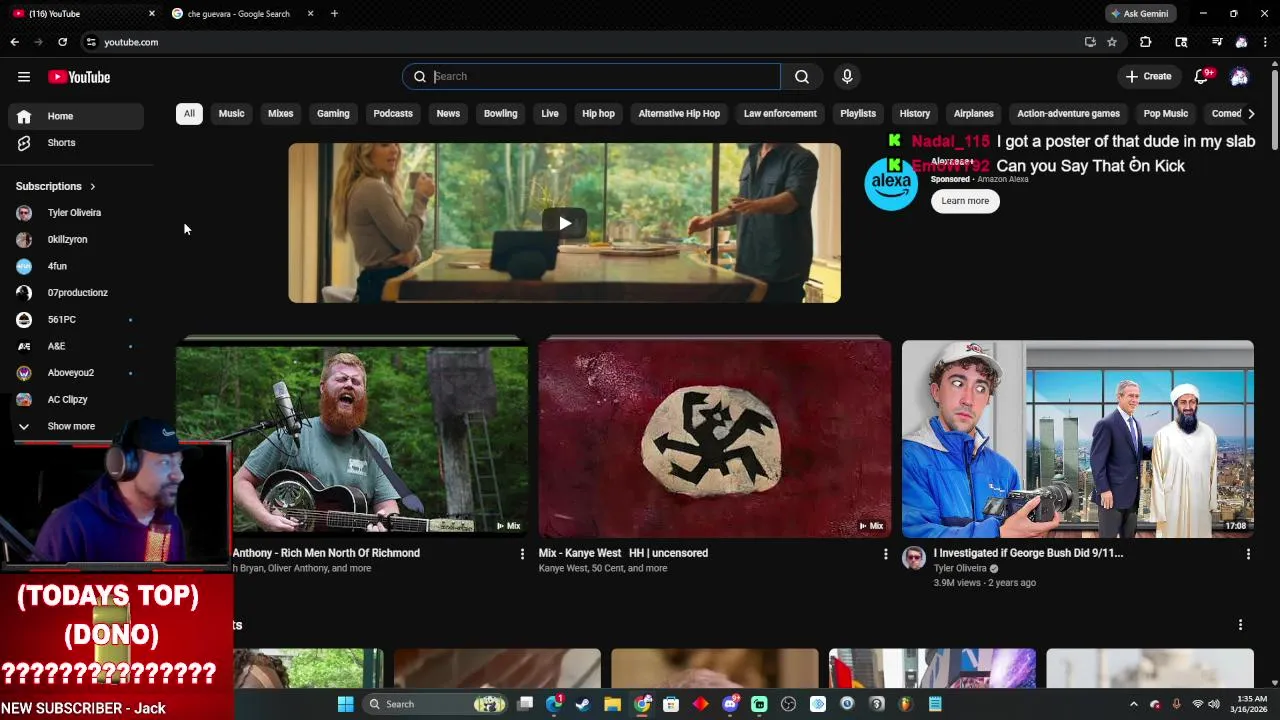Click the page vertical scrollbar thumb
1280x720 pixels.
coord(1275,108)
